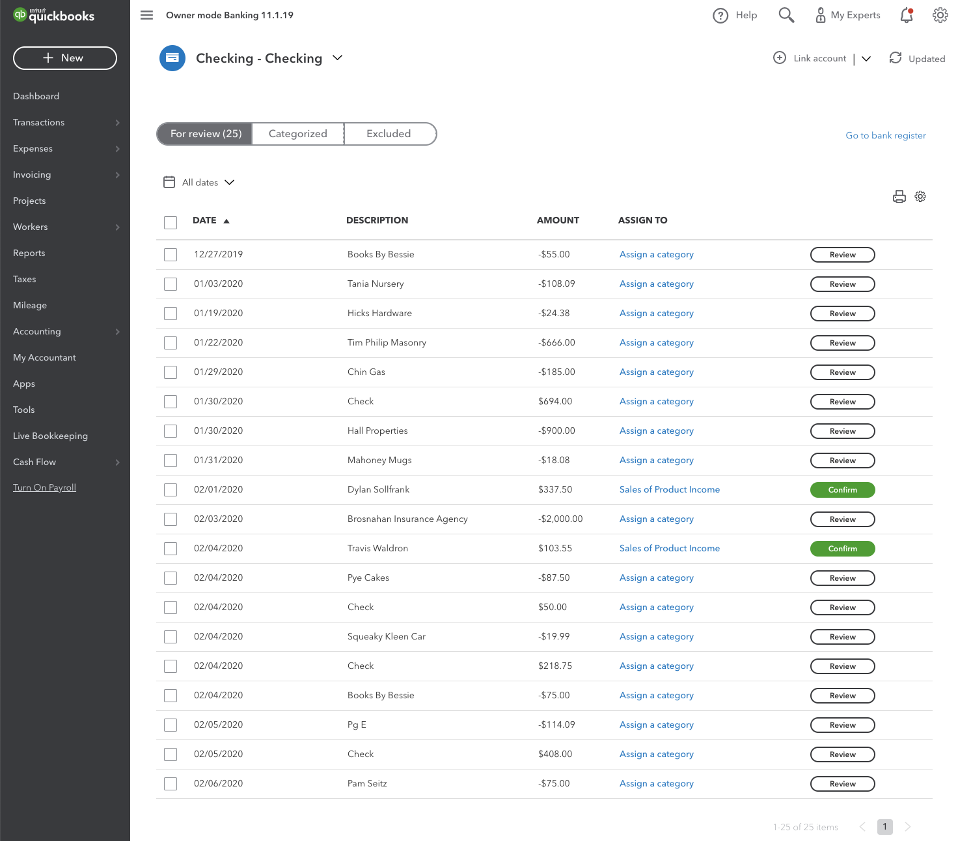Expand the Workers sidebar submenu
This screenshot has height=841, width=956.
(x=118, y=227)
